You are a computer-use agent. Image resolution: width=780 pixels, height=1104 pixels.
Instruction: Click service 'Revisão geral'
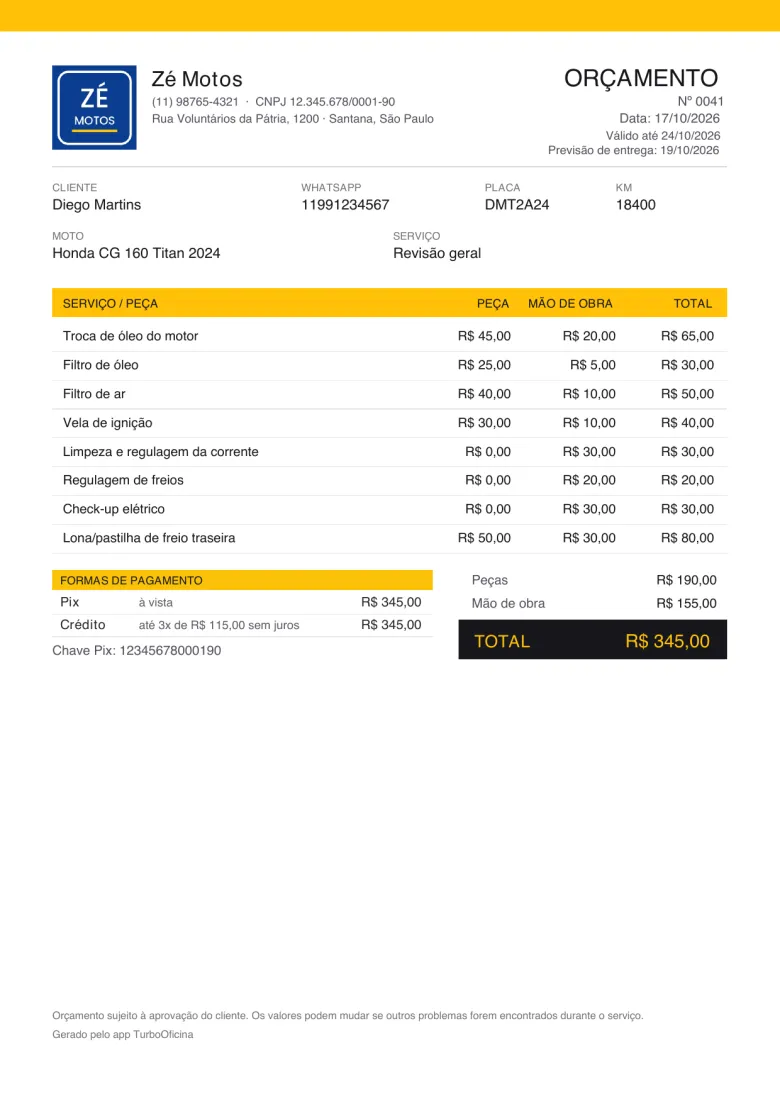(437, 253)
